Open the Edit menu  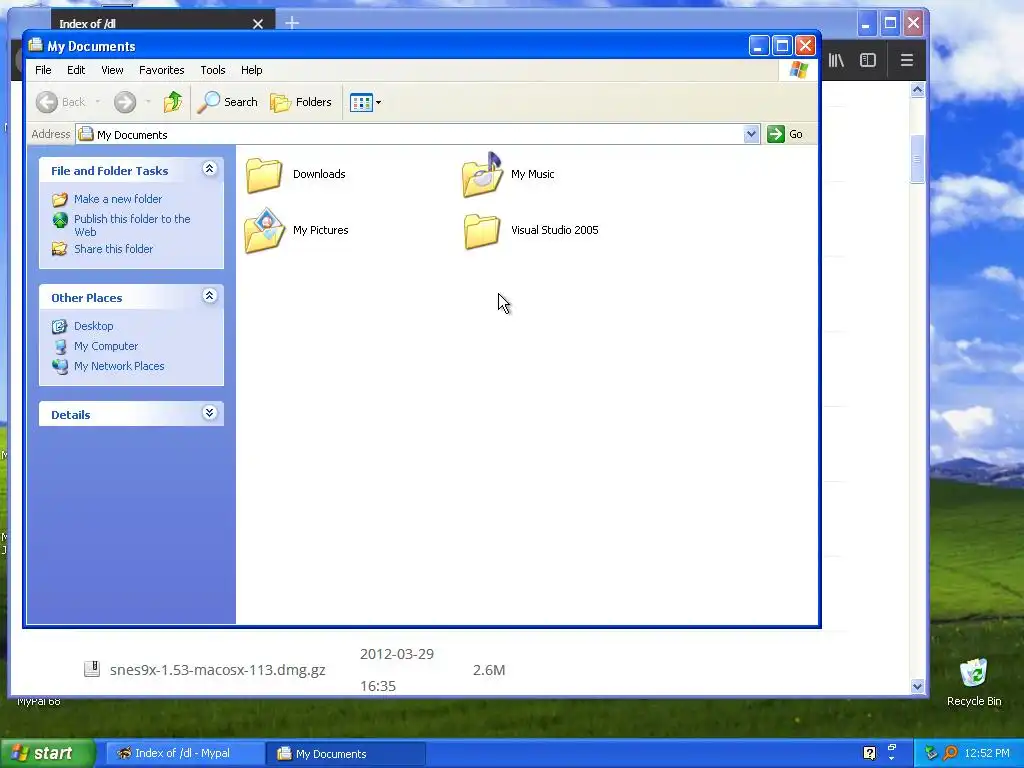(76, 70)
